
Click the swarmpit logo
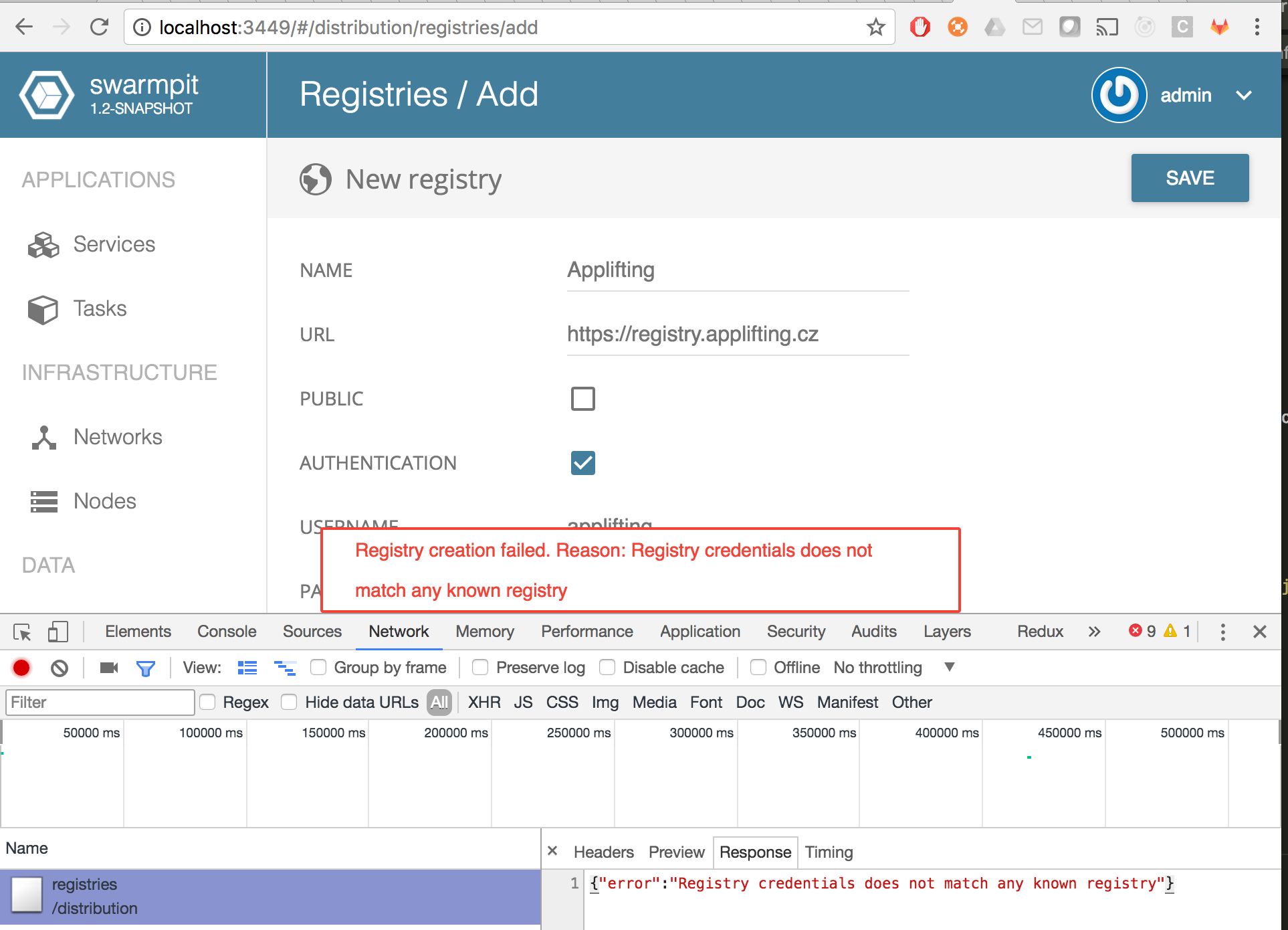point(46,94)
